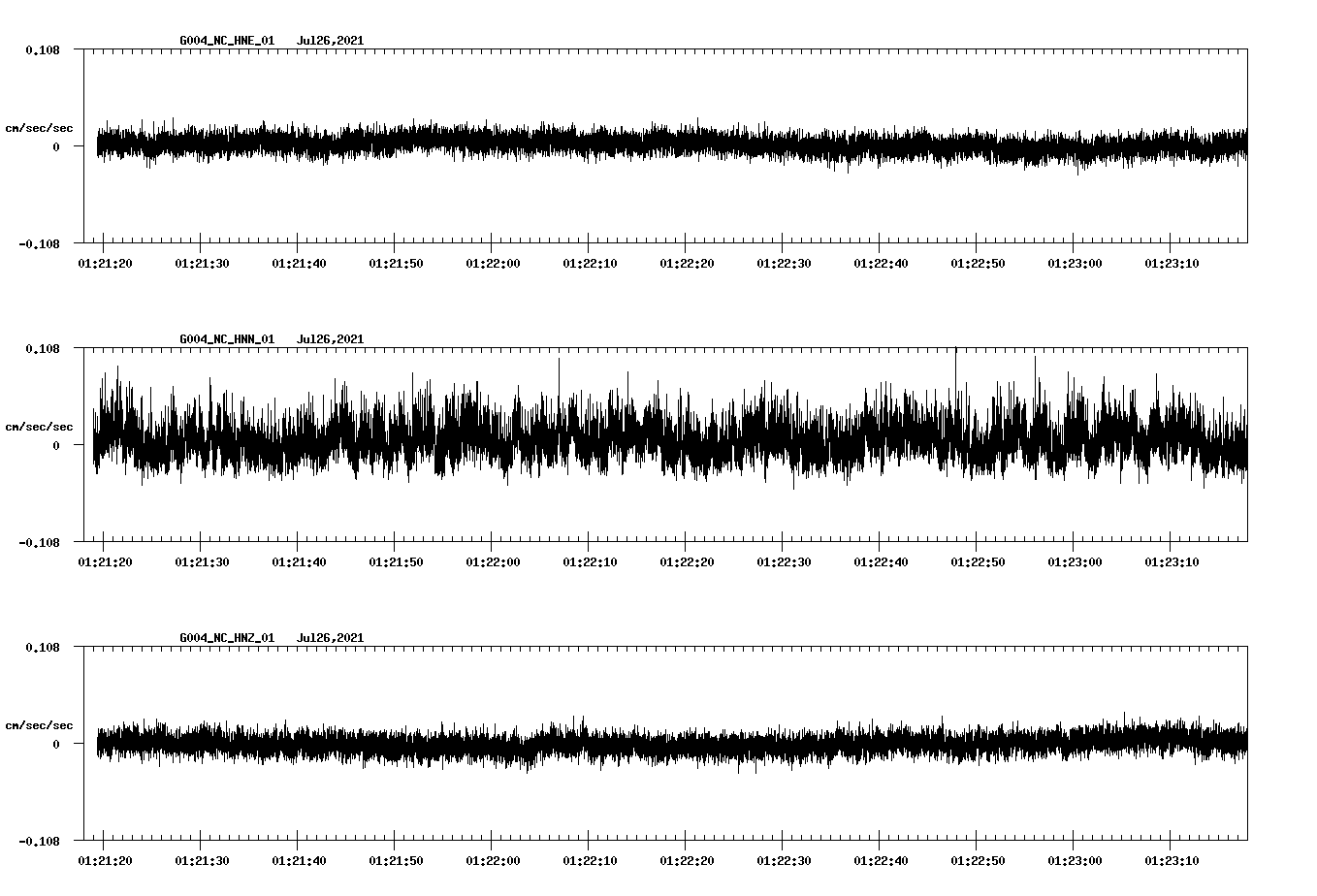Select the G004_NC_HNZ_01 channel label
The width and height of the screenshot is (1317, 896).
tap(225, 637)
